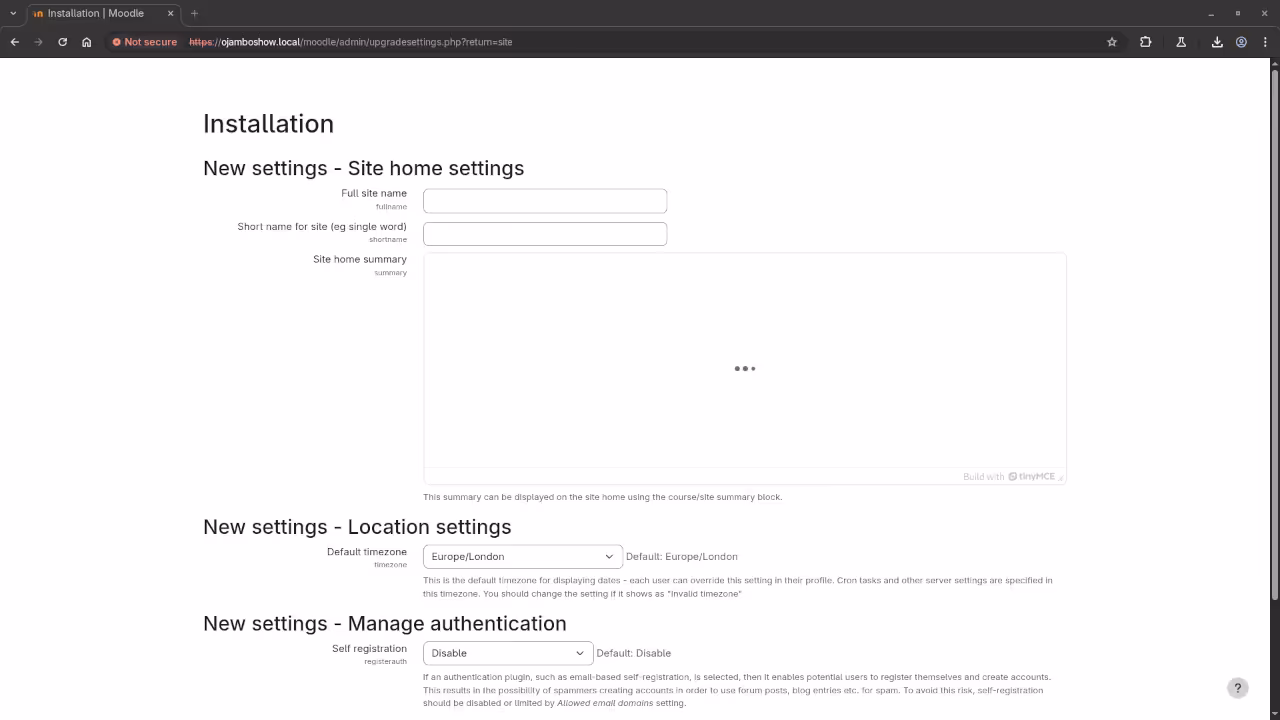Click inside the Site home summary editor
1280x720 pixels.
tap(745, 360)
